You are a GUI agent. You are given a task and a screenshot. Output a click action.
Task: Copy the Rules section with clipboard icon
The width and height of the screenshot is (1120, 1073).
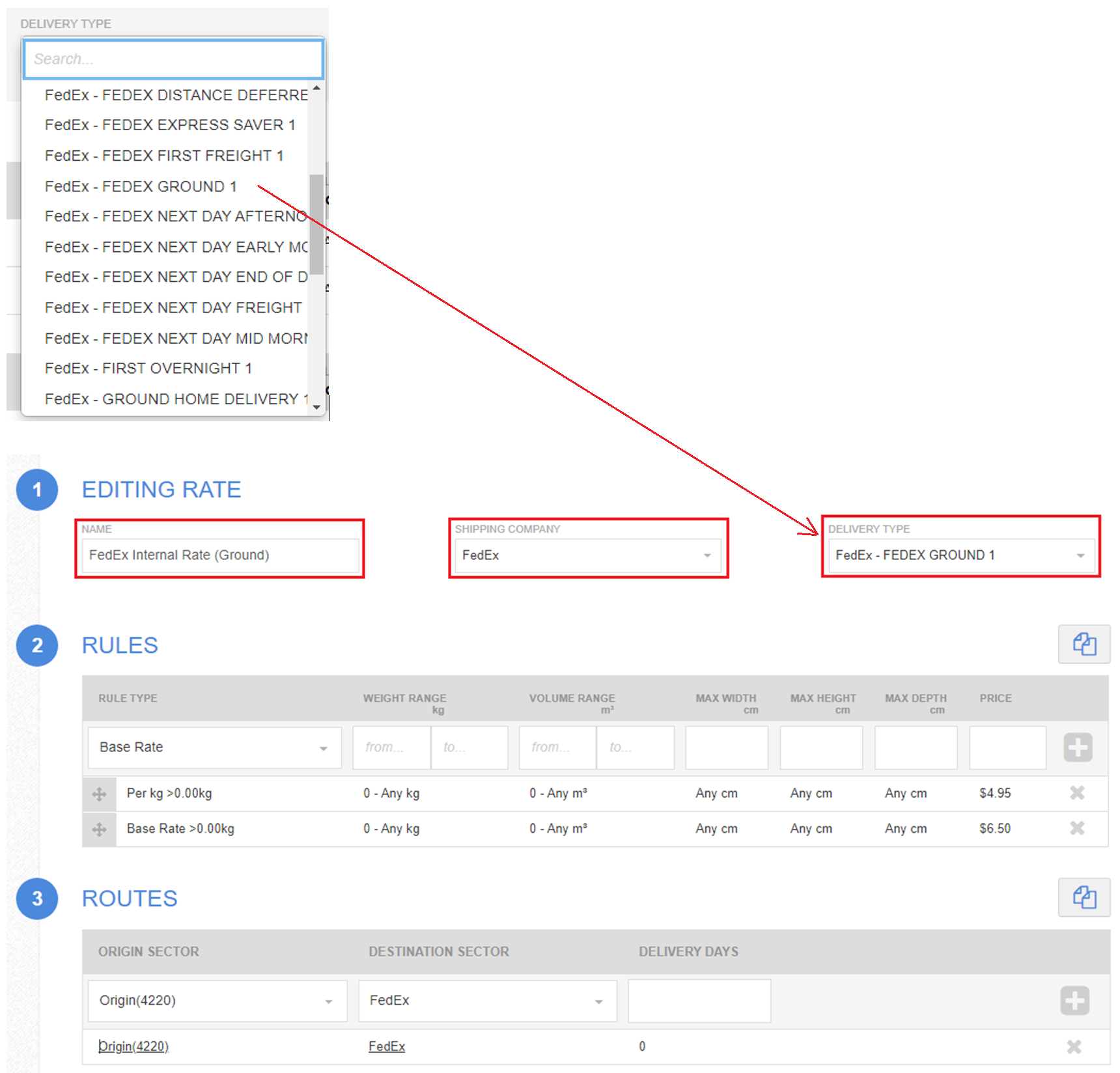[1084, 645]
